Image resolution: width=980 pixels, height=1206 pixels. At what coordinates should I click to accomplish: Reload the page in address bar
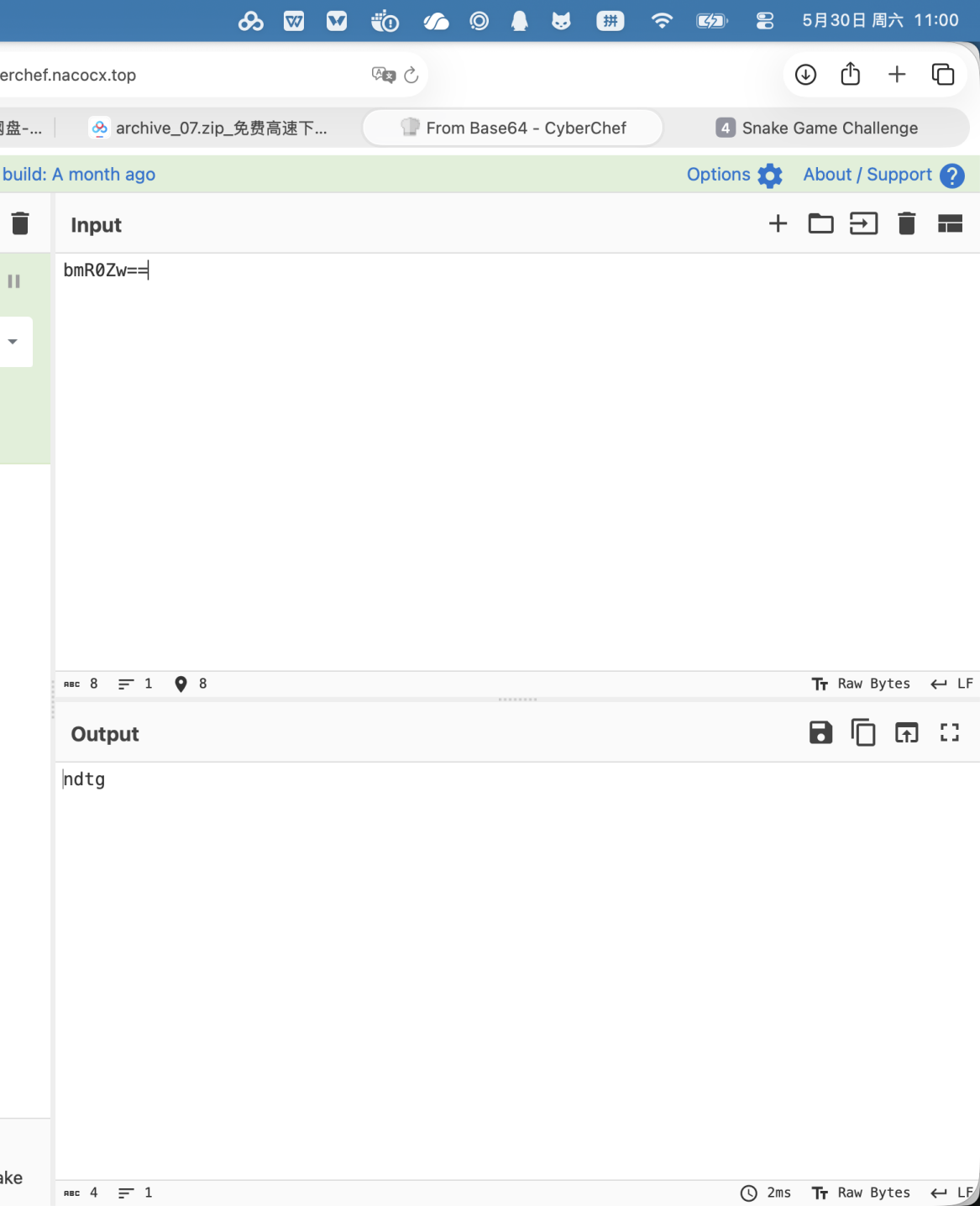point(411,76)
